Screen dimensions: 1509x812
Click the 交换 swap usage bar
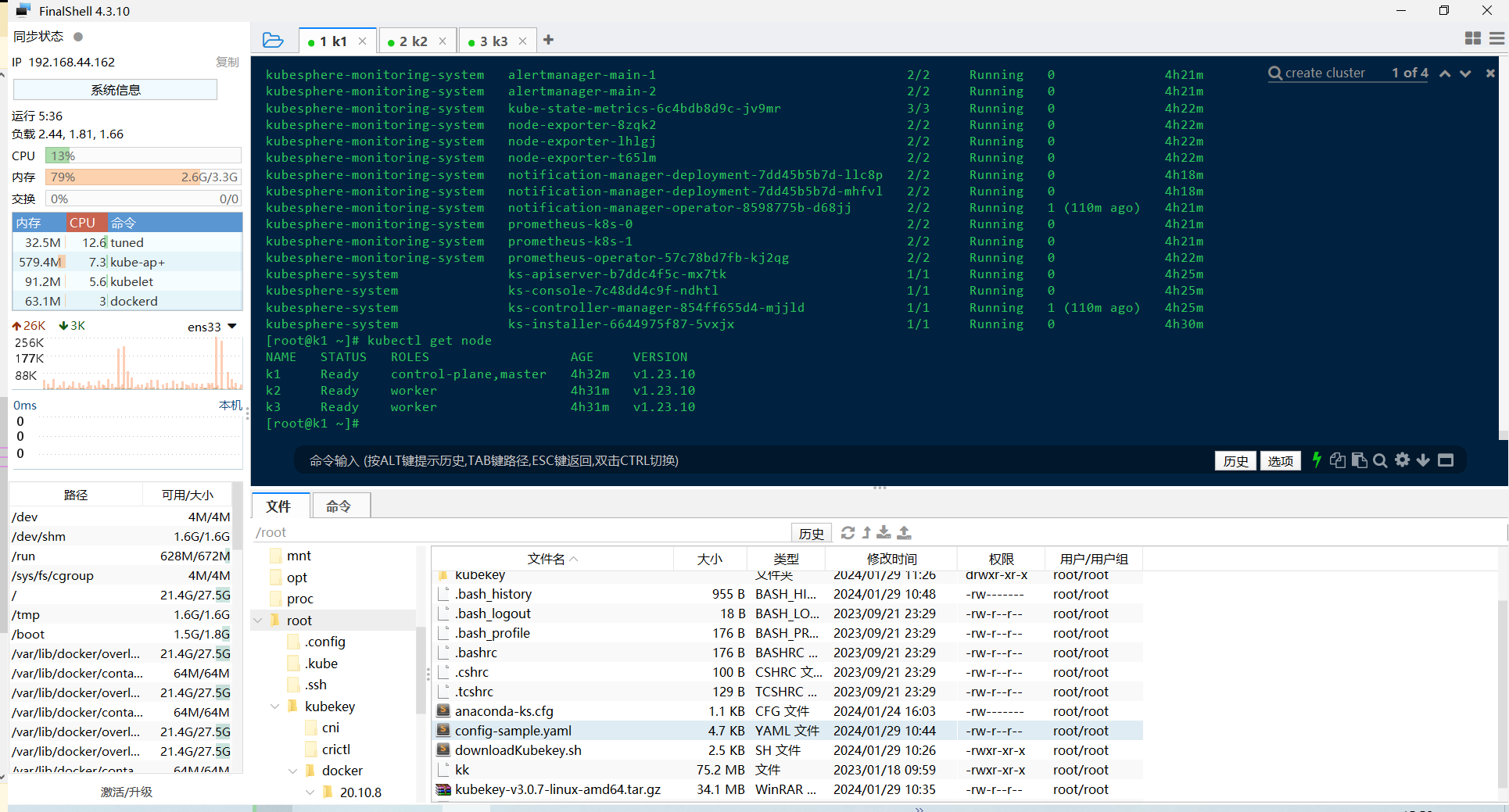(143, 199)
